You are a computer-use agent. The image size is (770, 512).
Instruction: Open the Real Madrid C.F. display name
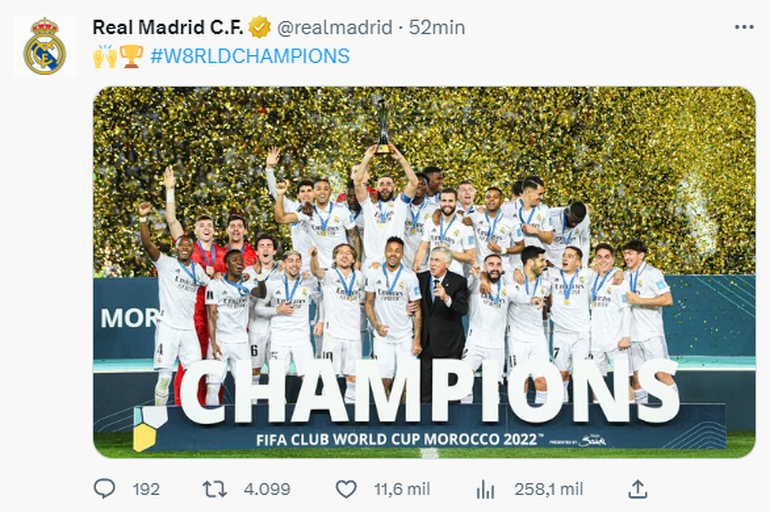click(167, 27)
